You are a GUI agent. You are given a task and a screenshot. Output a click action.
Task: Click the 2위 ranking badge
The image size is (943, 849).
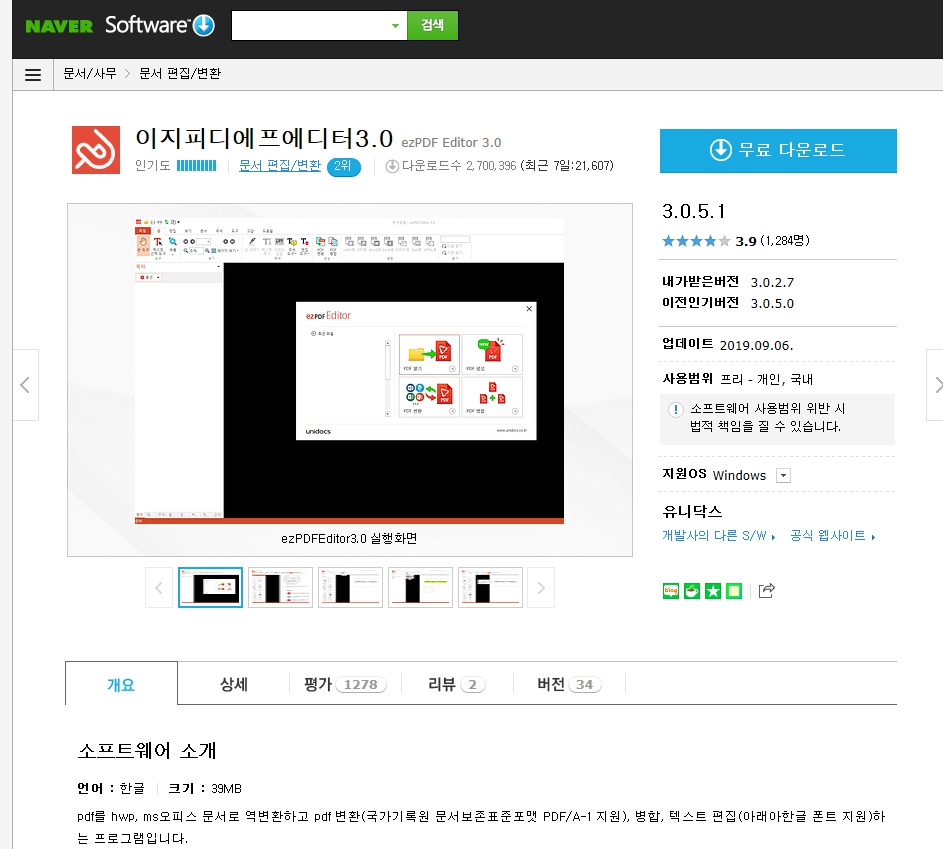[x=343, y=166]
